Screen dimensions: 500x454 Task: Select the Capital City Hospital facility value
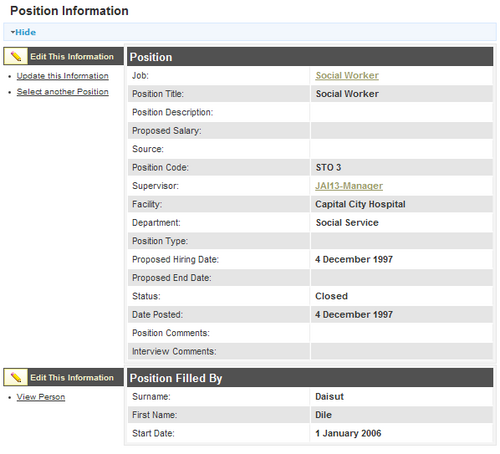pos(360,204)
